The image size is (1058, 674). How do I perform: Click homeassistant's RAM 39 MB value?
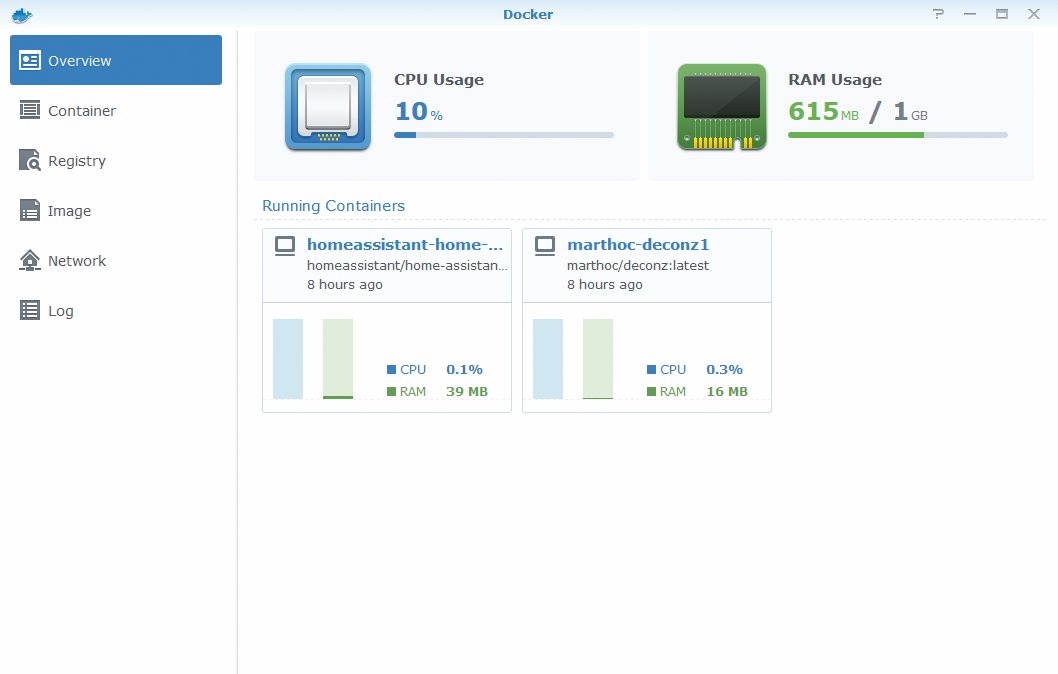(467, 391)
